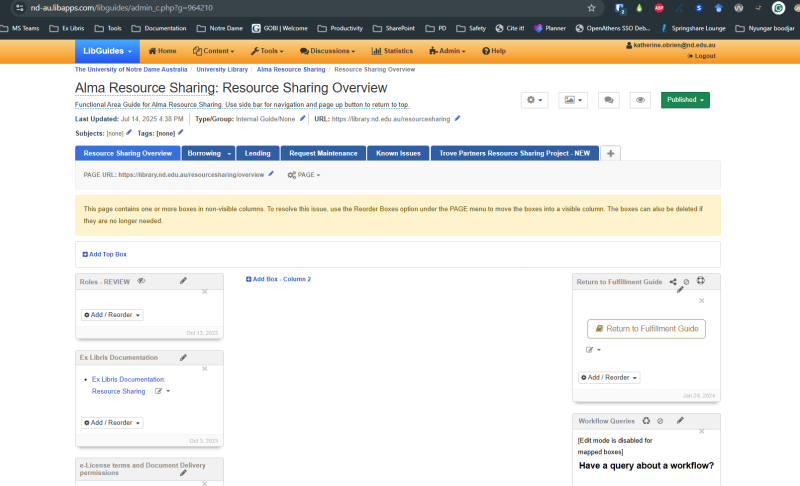Edit the Workflow Queries box pencil icon
800x486 pixels.
tap(680, 420)
